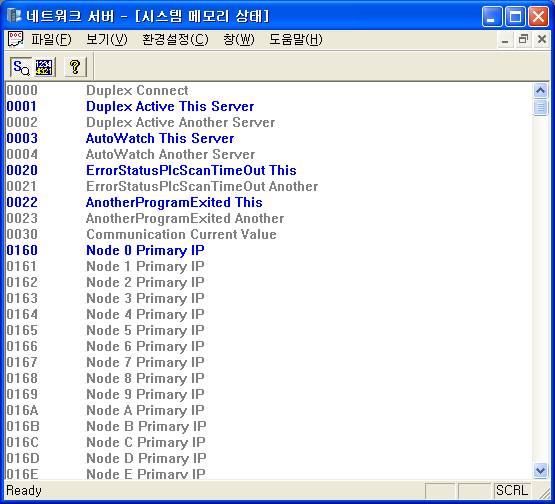Open help with the question mark icon

point(75,67)
